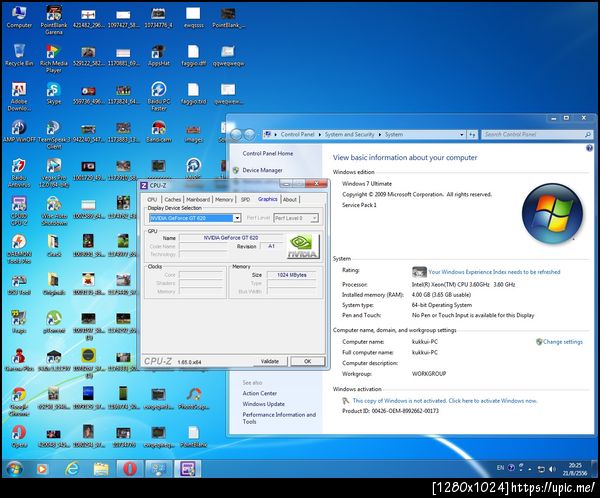Open the Baidu PC Faster shortcut

click(x=158, y=96)
